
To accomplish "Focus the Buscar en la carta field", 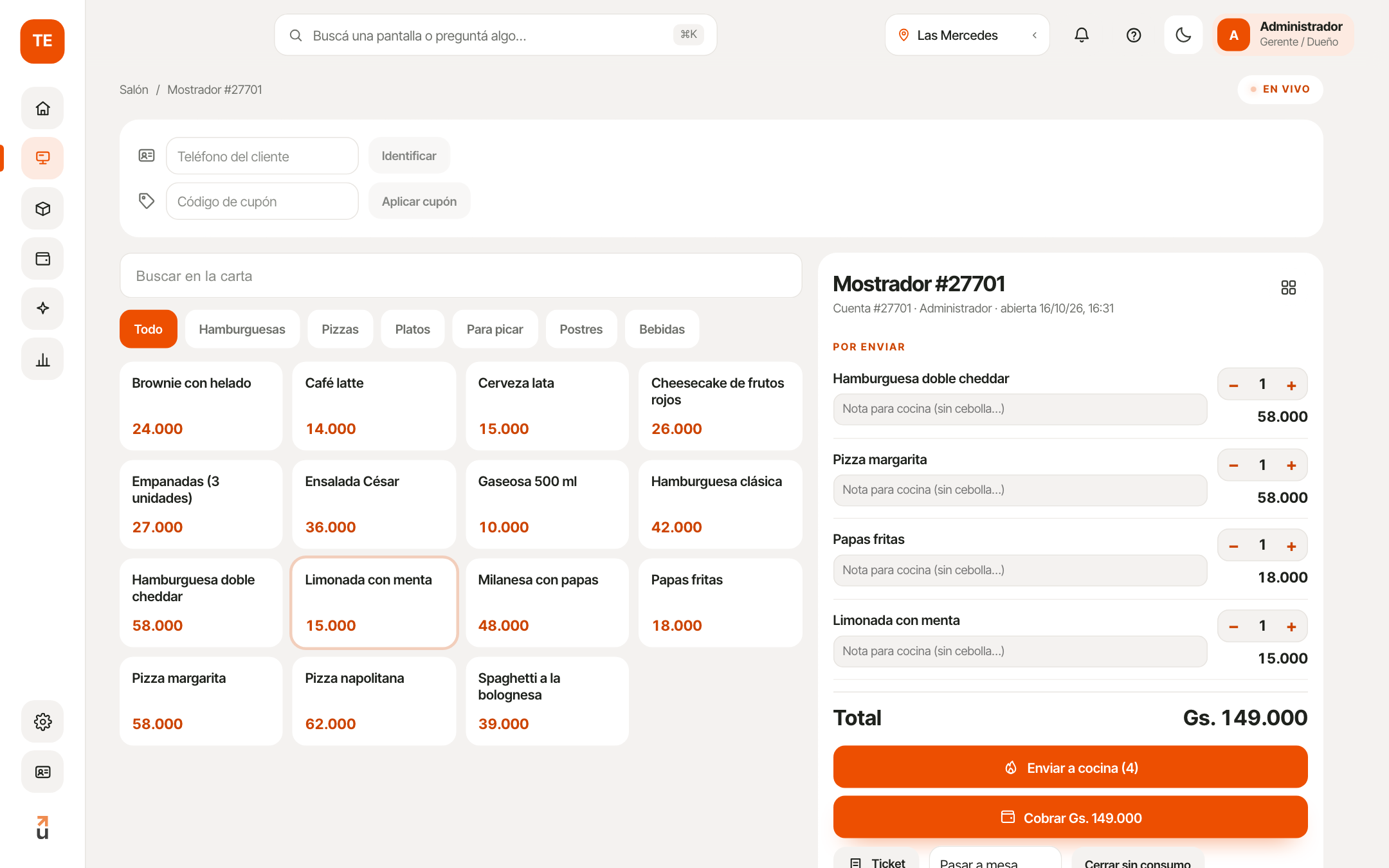I will (460, 276).
